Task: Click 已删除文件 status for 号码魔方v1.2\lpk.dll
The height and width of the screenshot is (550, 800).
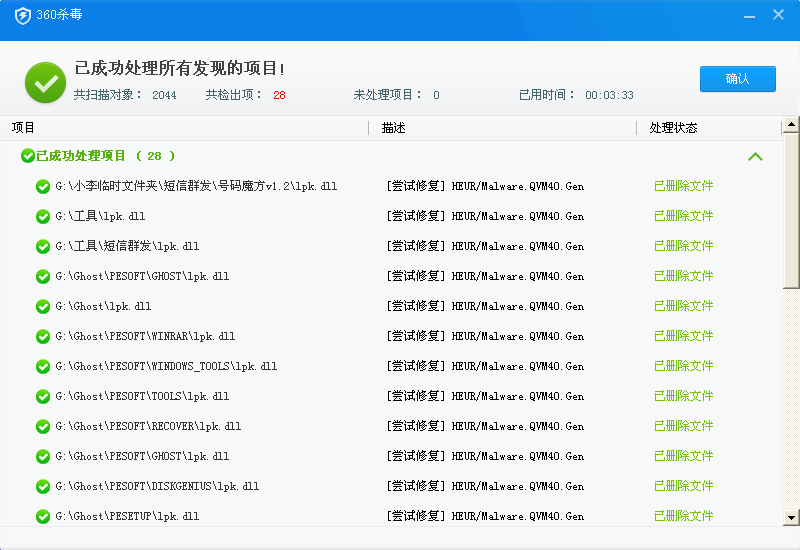Action: pyautogui.click(x=684, y=186)
